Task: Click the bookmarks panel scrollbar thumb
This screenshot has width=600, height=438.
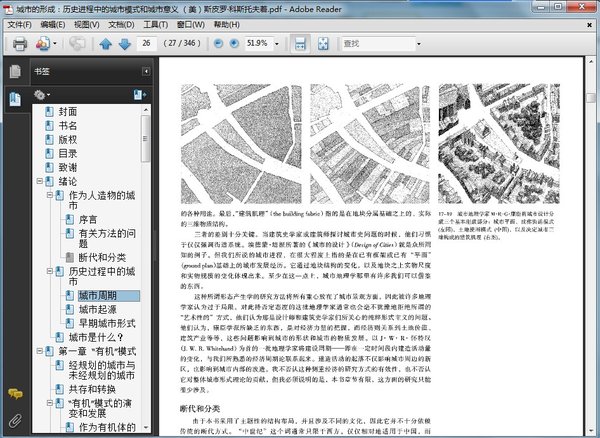Action: [145, 138]
